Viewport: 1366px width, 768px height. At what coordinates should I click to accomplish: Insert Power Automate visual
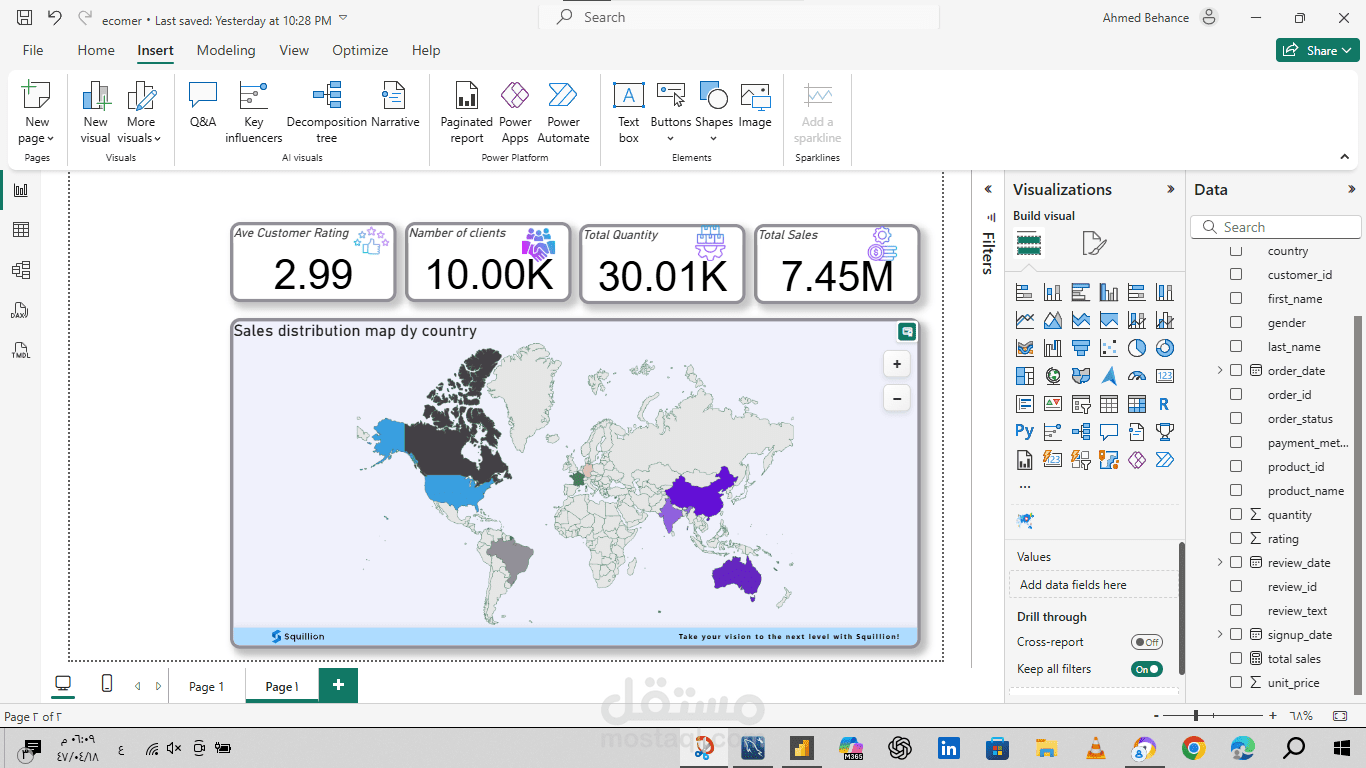[564, 113]
